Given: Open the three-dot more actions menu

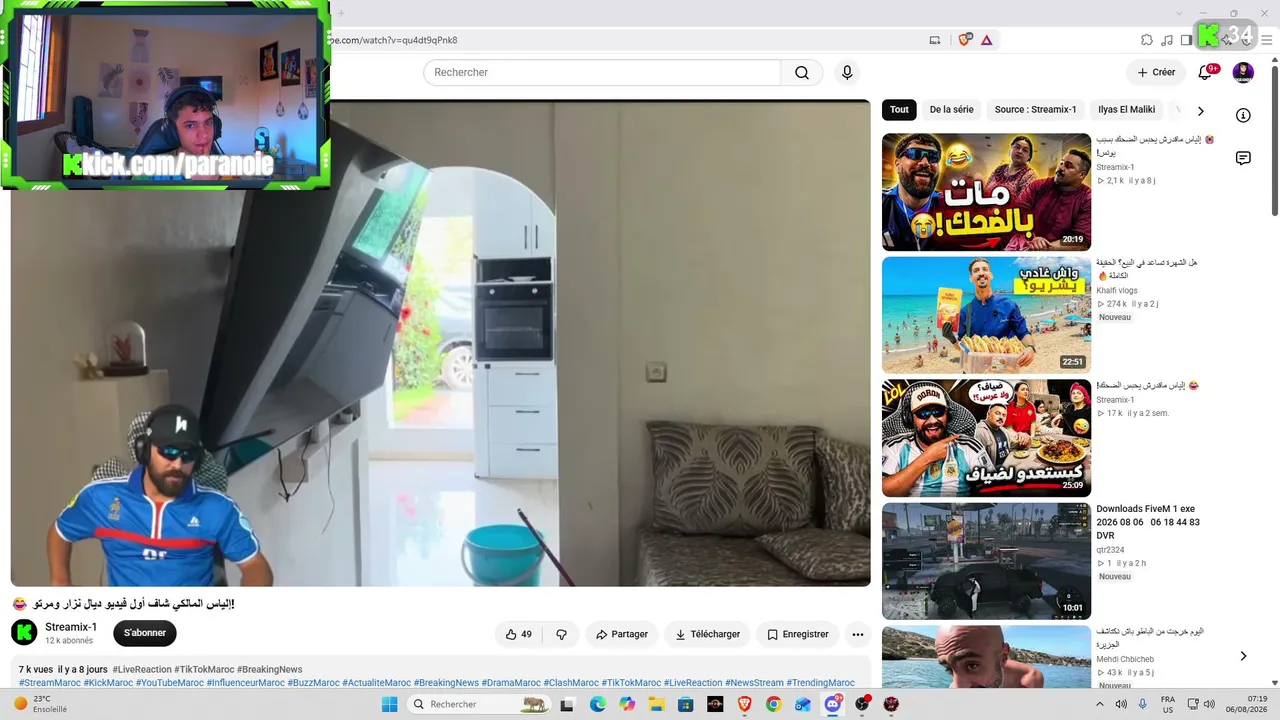Looking at the screenshot, I should point(857,634).
